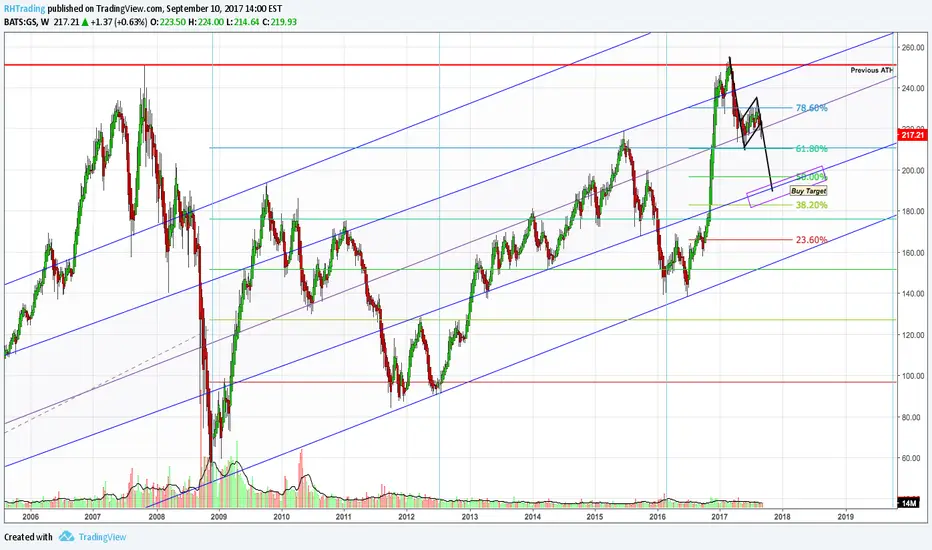Click the open value O:223.50
Screen dimensions: 932x550
[167, 22]
